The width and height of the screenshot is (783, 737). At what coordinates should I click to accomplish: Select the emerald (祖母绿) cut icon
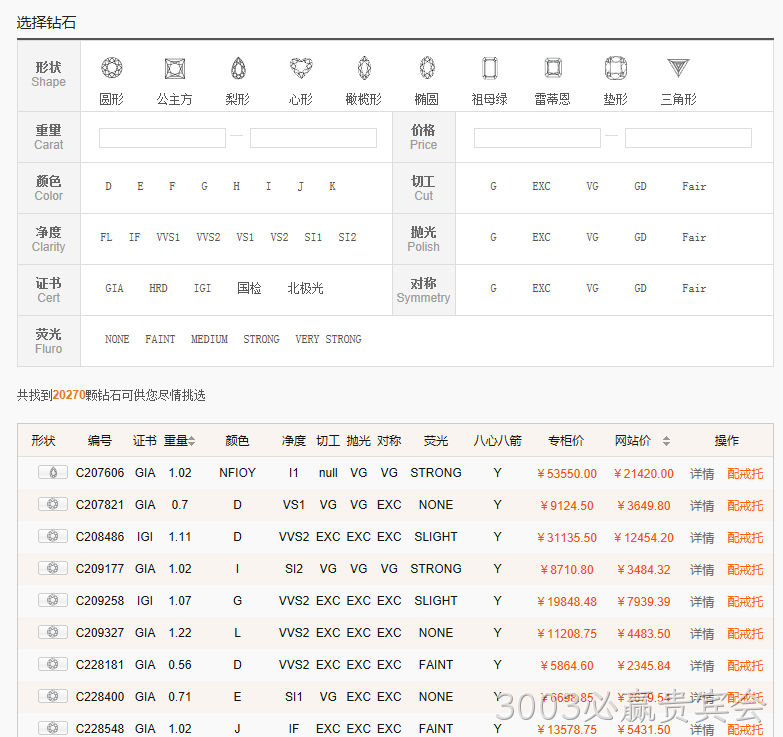pyautogui.click(x=489, y=68)
